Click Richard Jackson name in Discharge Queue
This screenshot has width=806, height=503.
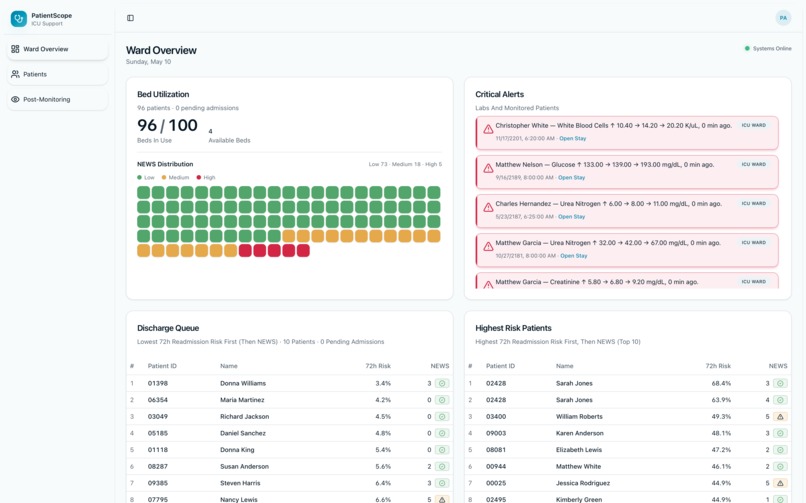[245, 417]
